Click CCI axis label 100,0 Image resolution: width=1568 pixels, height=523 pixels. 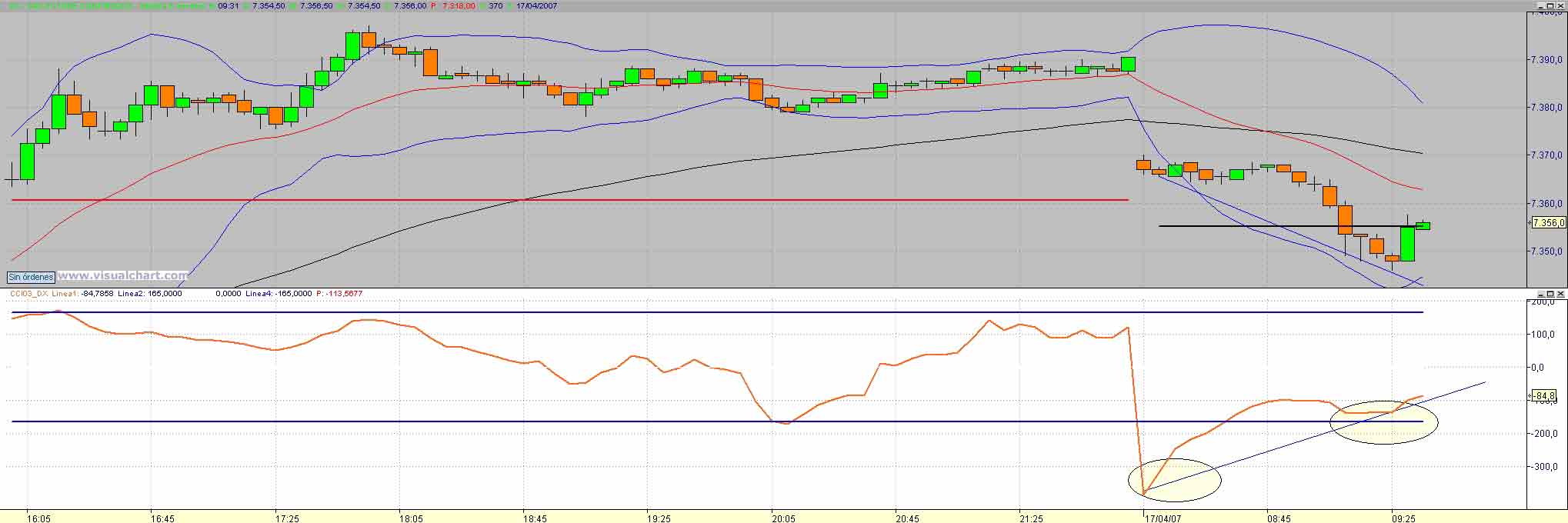tap(1544, 335)
